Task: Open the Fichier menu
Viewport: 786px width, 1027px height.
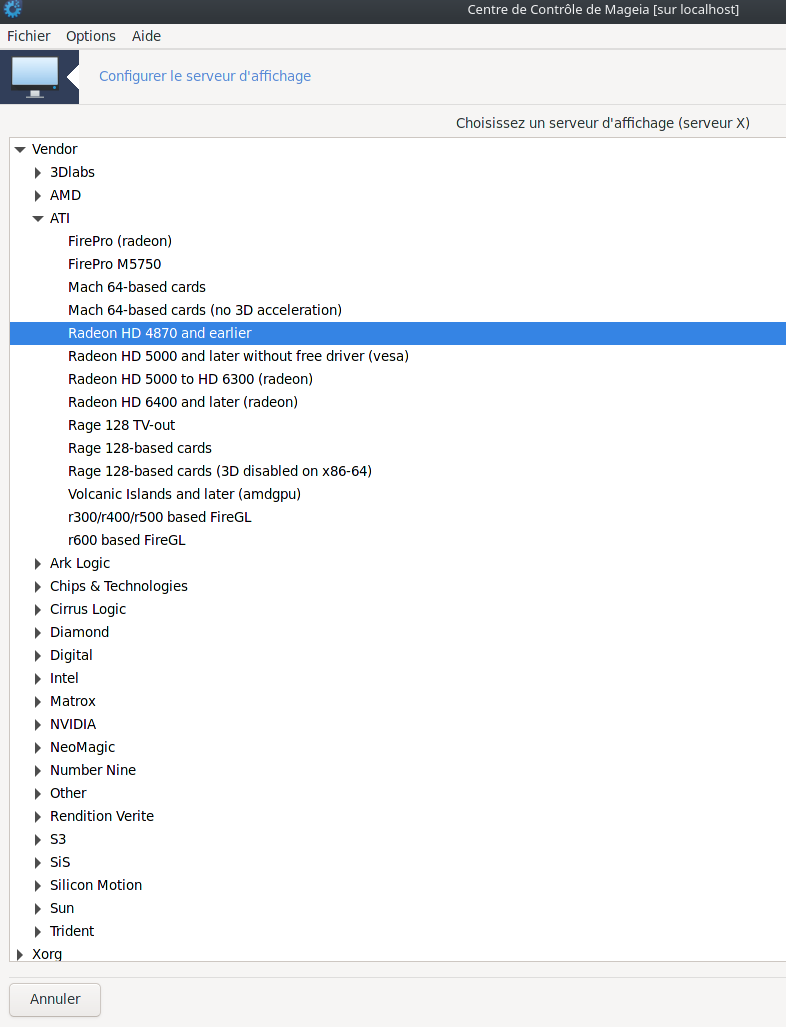Action: (28, 36)
